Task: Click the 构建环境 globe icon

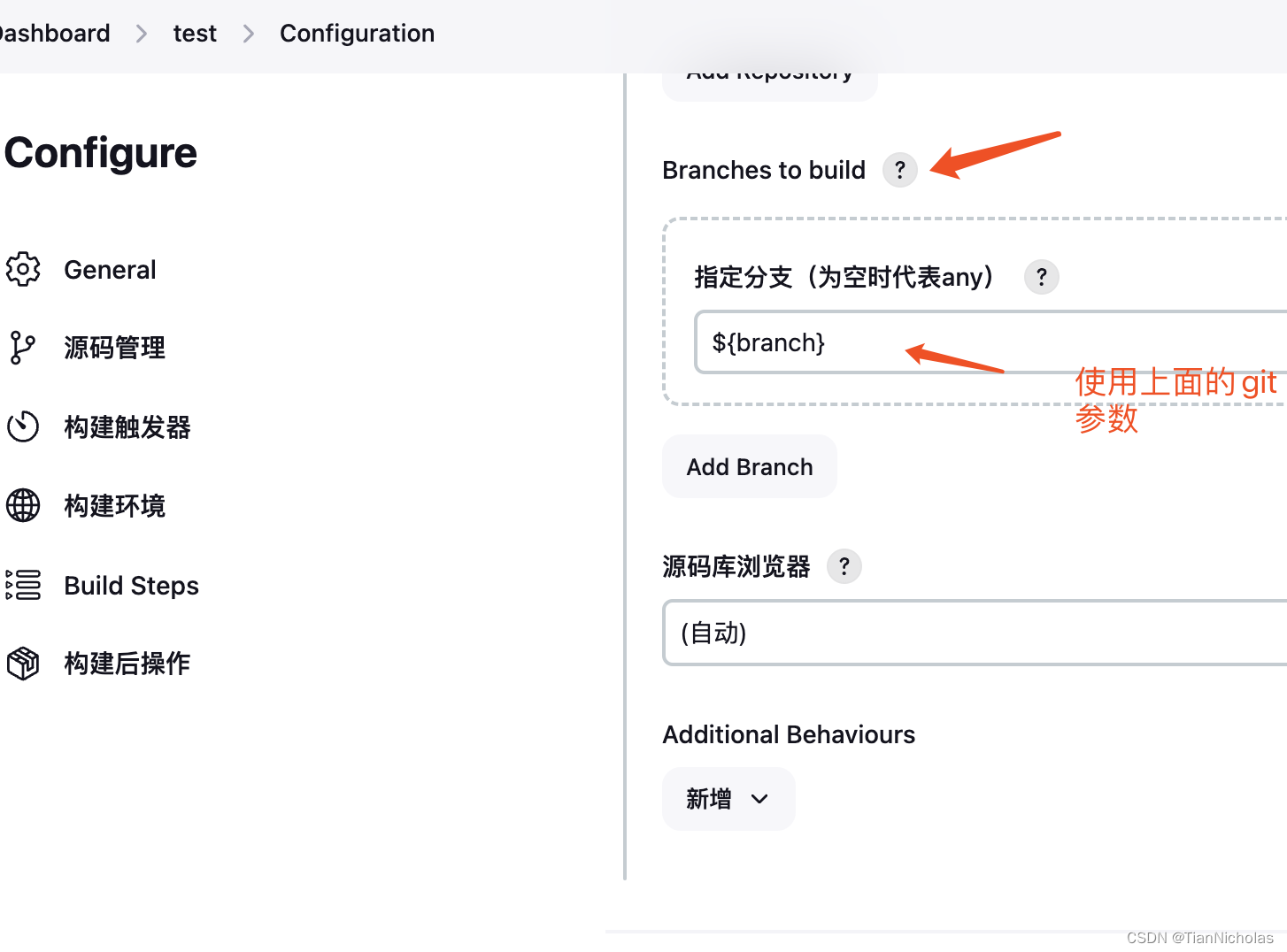Action: coord(23,505)
